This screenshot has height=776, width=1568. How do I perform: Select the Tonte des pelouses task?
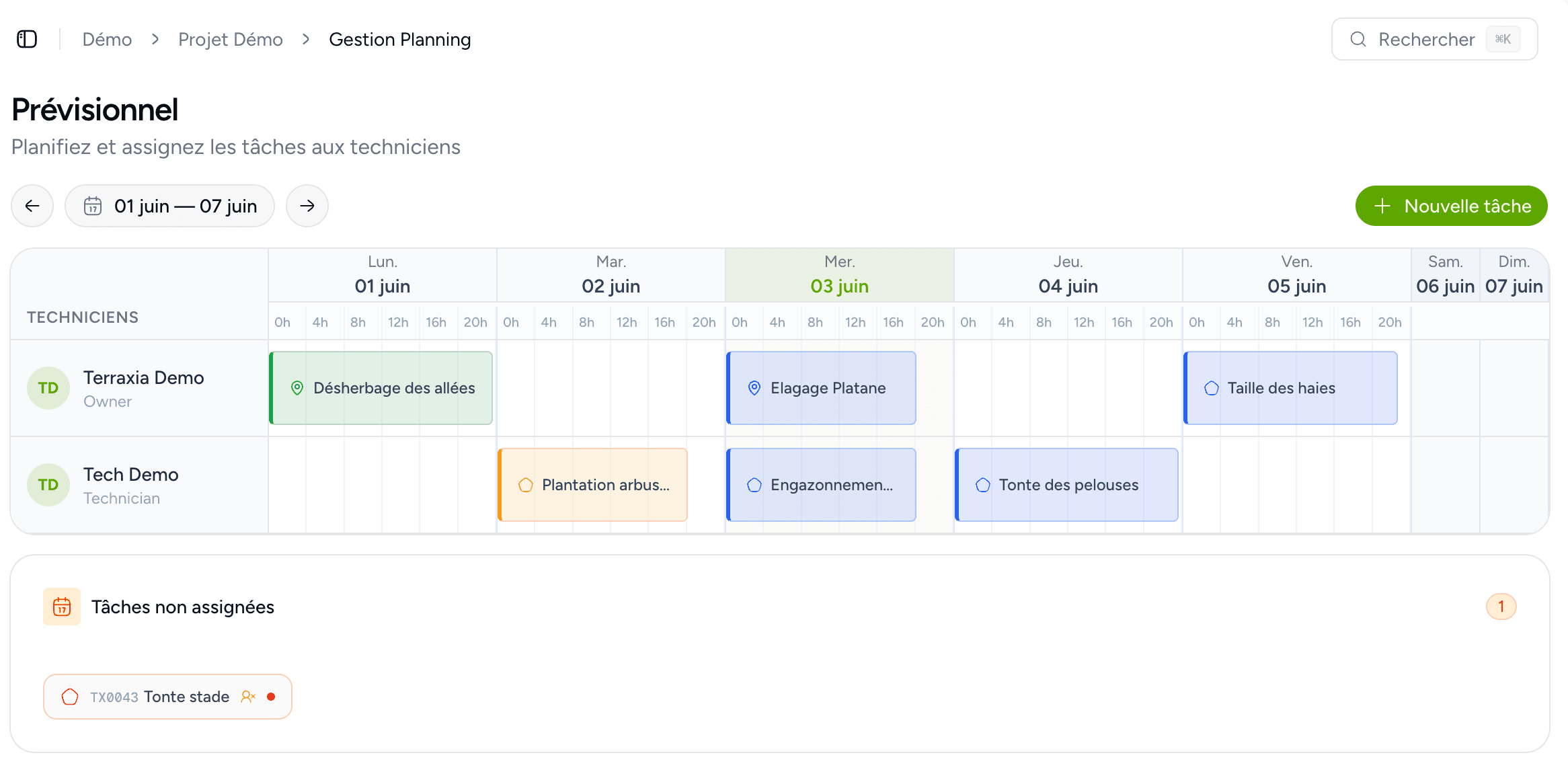pos(1066,485)
